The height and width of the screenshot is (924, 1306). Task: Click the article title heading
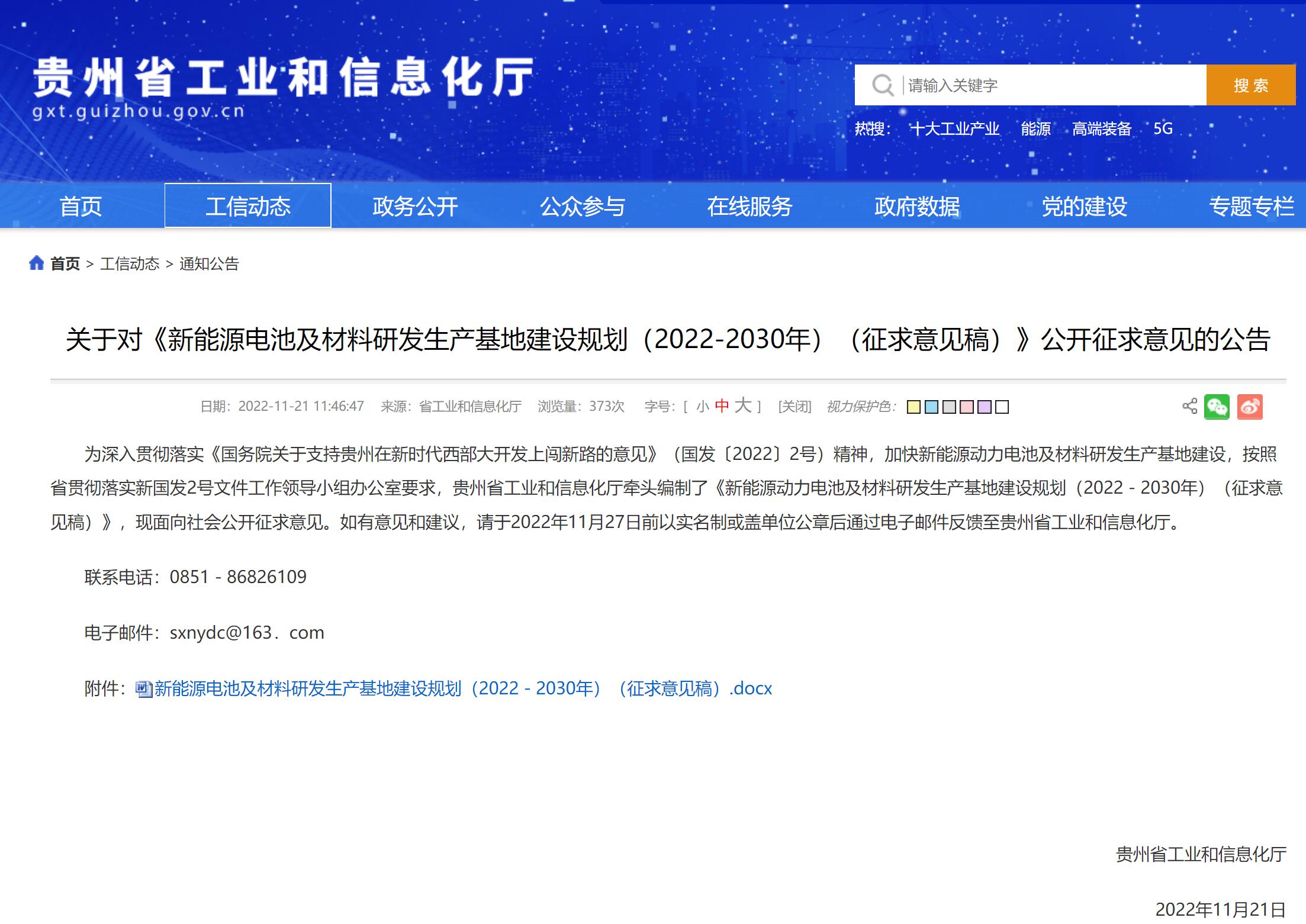tap(668, 340)
